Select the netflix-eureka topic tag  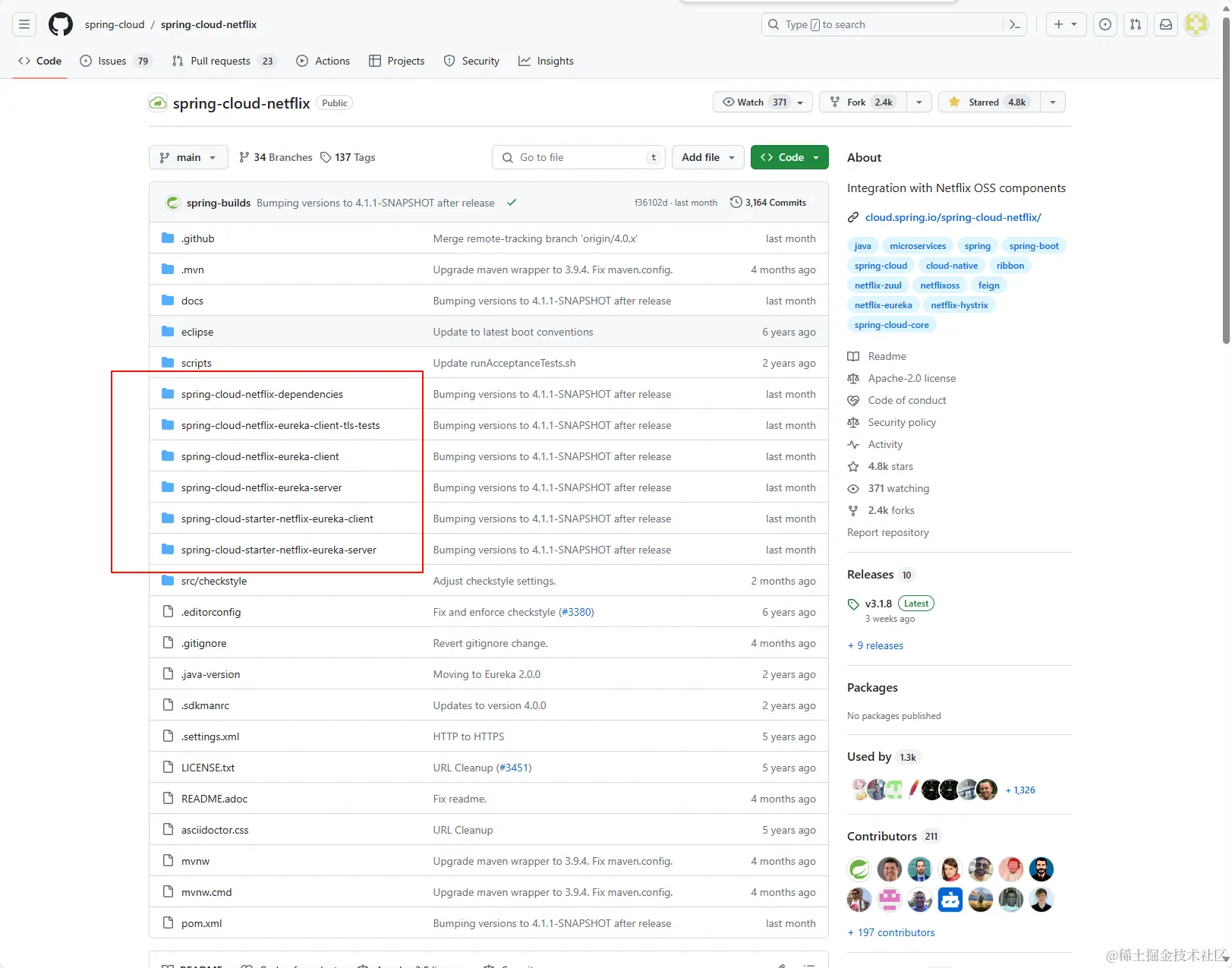pyautogui.click(x=883, y=305)
